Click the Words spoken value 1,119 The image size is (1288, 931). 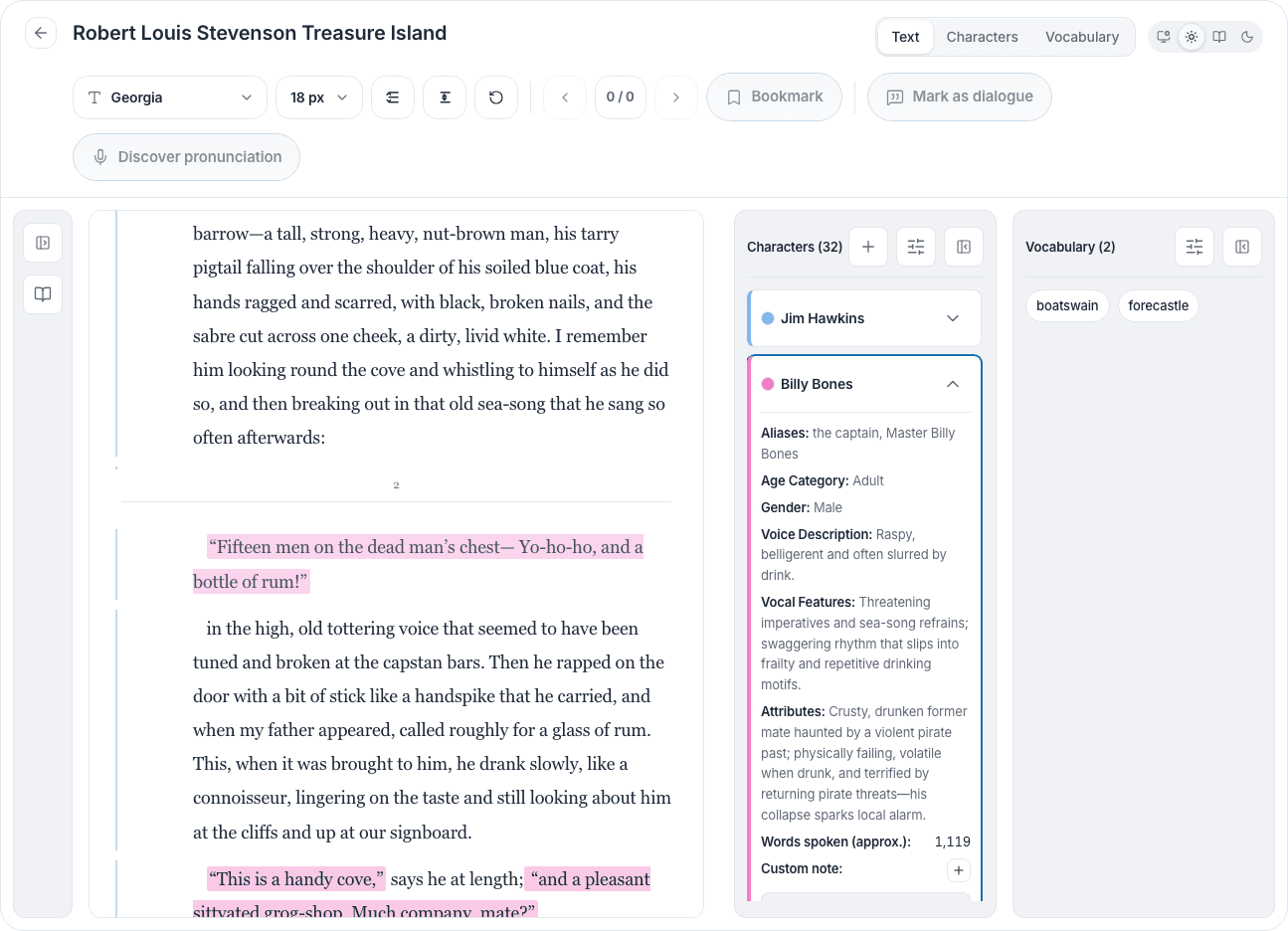pos(953,841)
